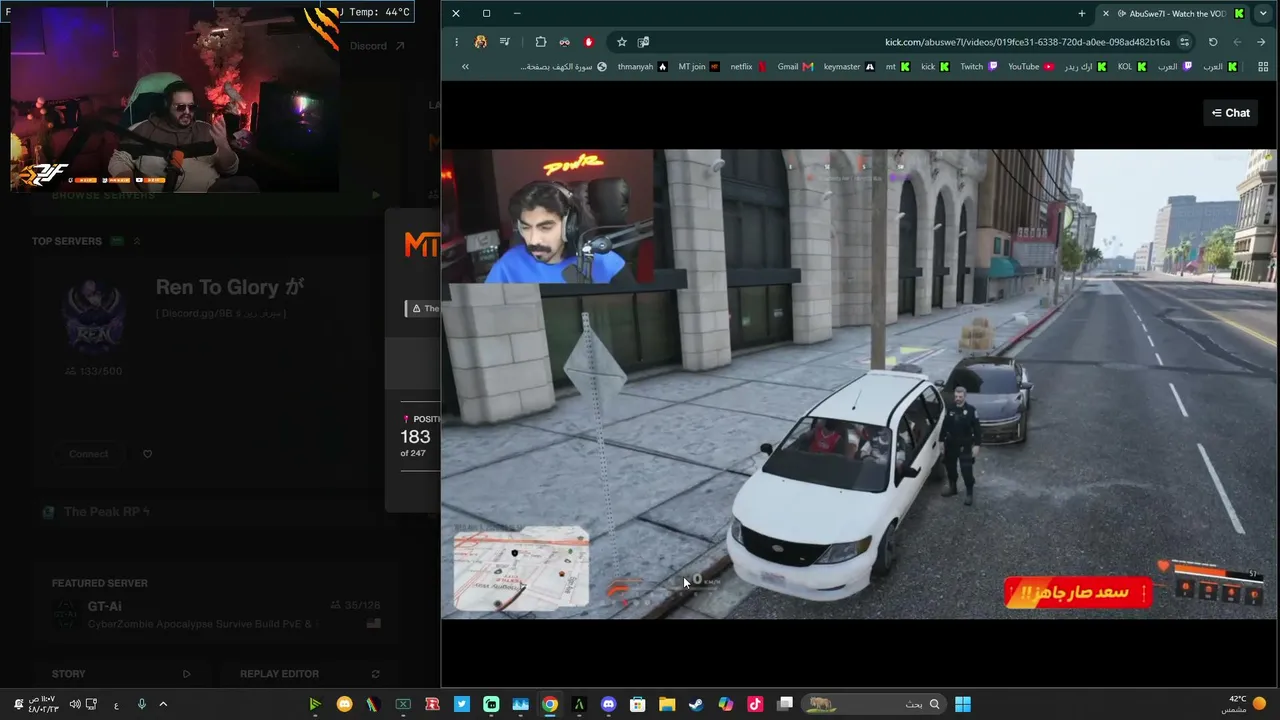1280x720 pixels.
Task: Open the browser three-dot menu
Action: coord(456,42)
